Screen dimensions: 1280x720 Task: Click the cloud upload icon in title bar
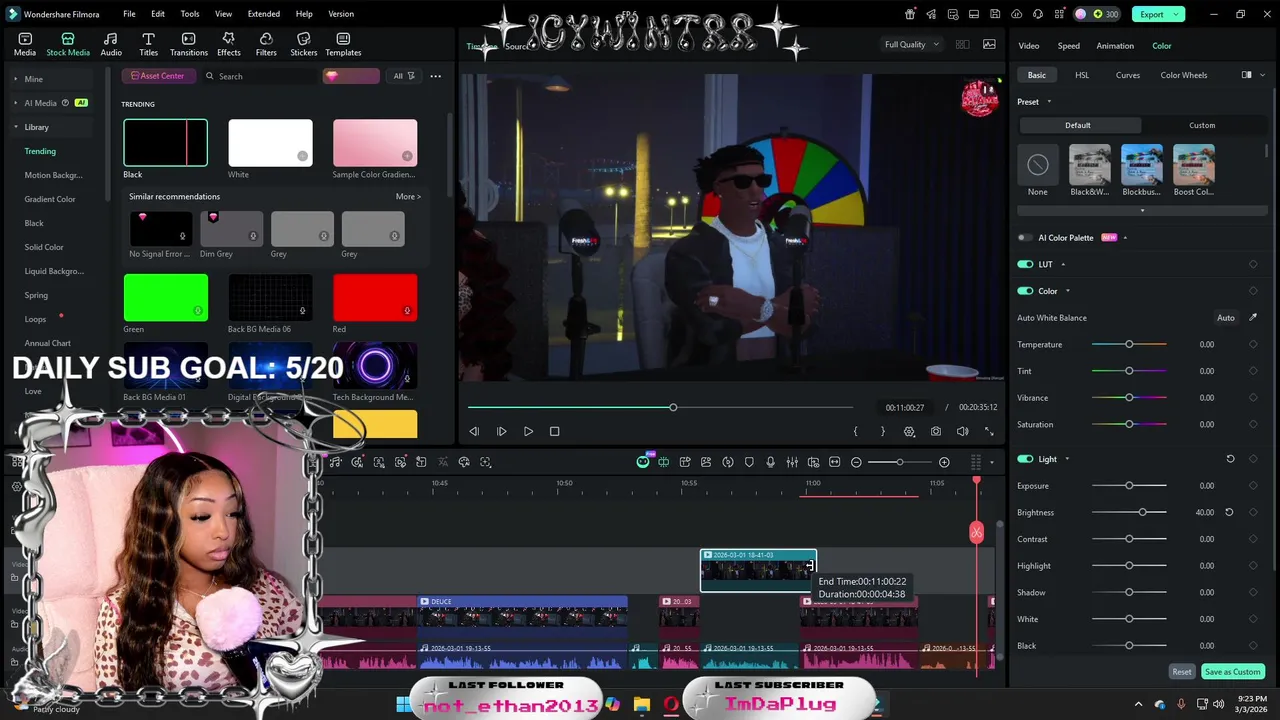tap(1017, 14)
